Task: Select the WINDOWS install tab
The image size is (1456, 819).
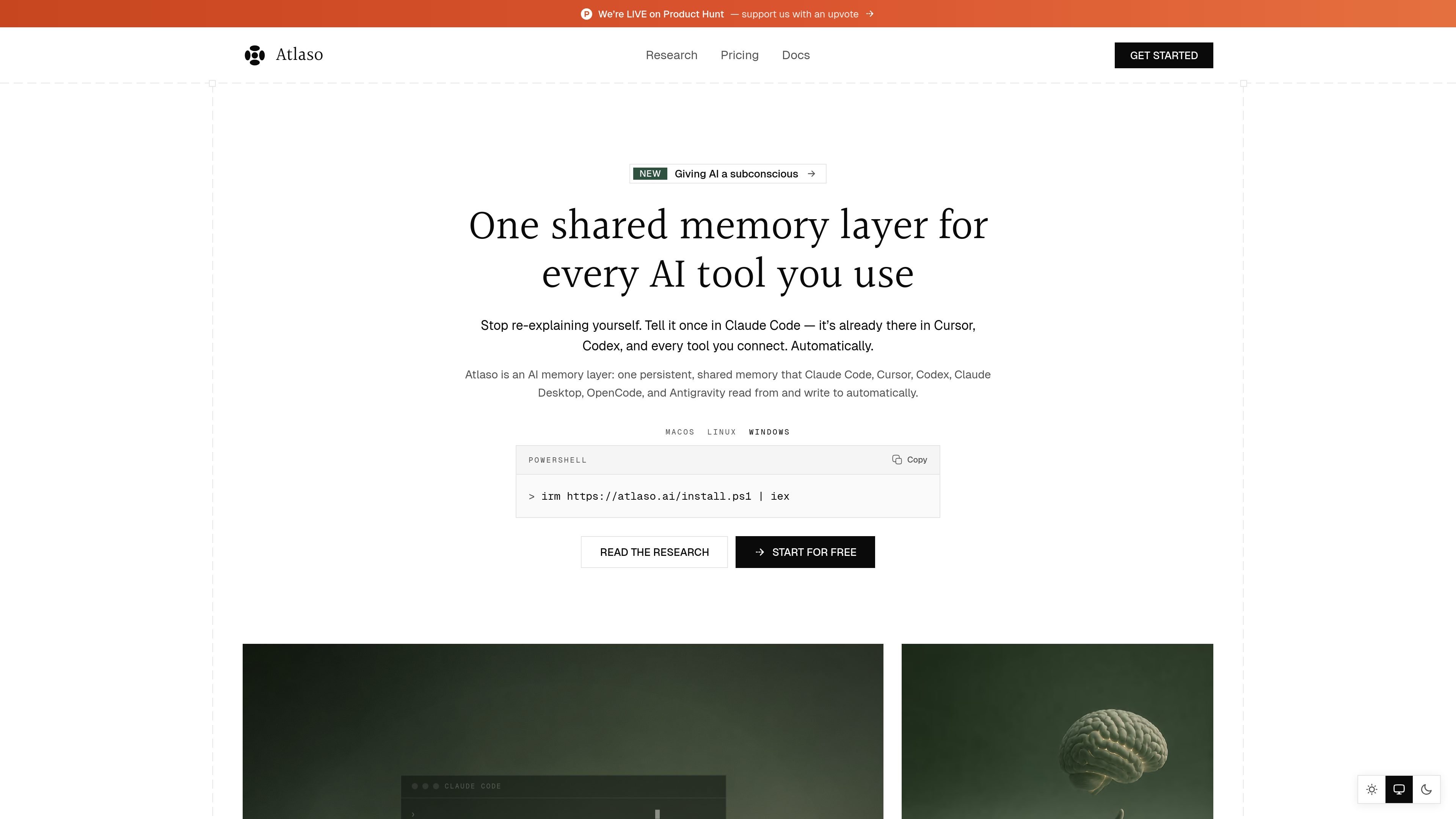Action: (x=769, y=432)
